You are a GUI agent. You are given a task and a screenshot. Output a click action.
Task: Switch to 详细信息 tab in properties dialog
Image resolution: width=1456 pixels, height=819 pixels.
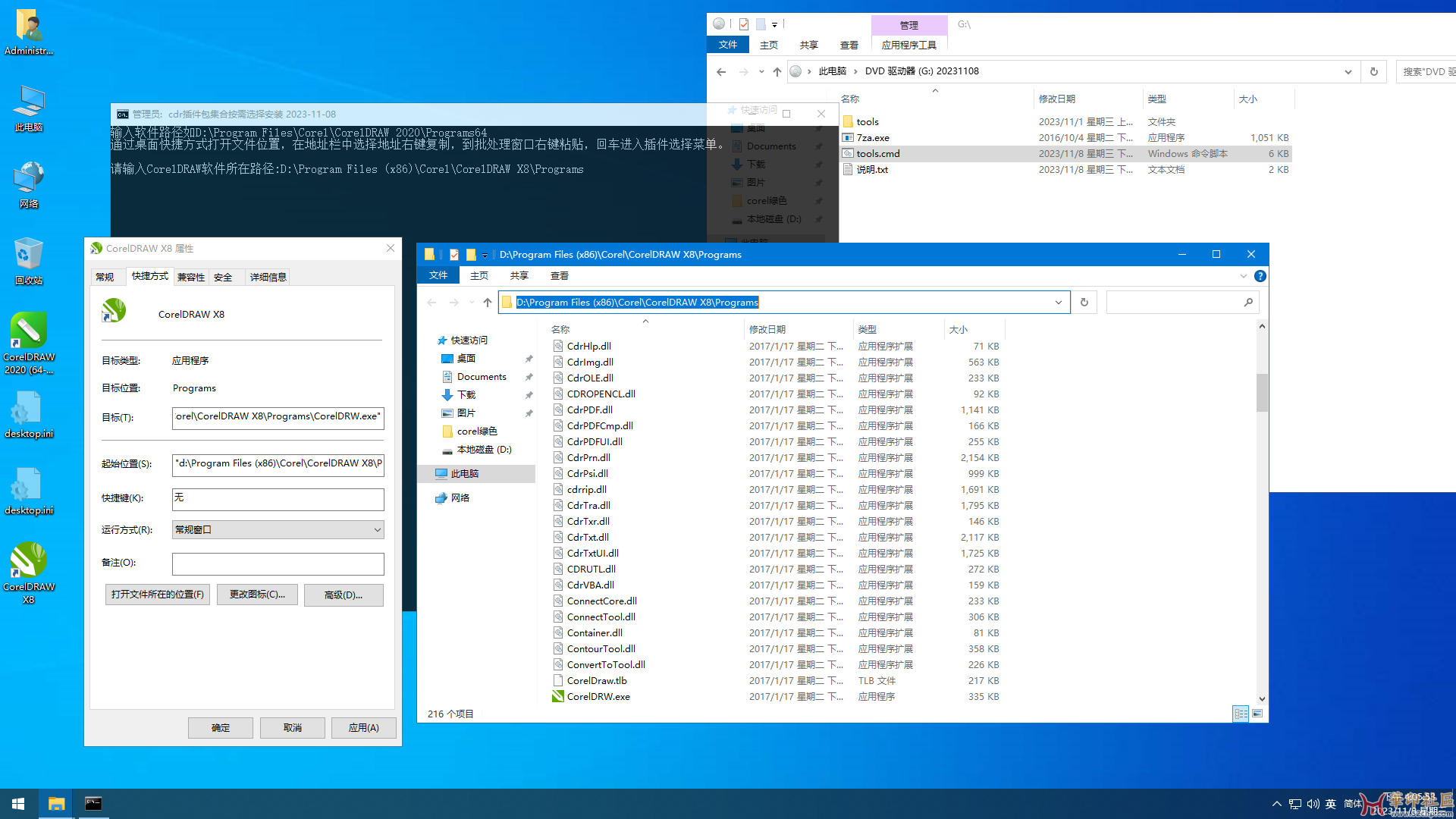click(x=268, y=277)
